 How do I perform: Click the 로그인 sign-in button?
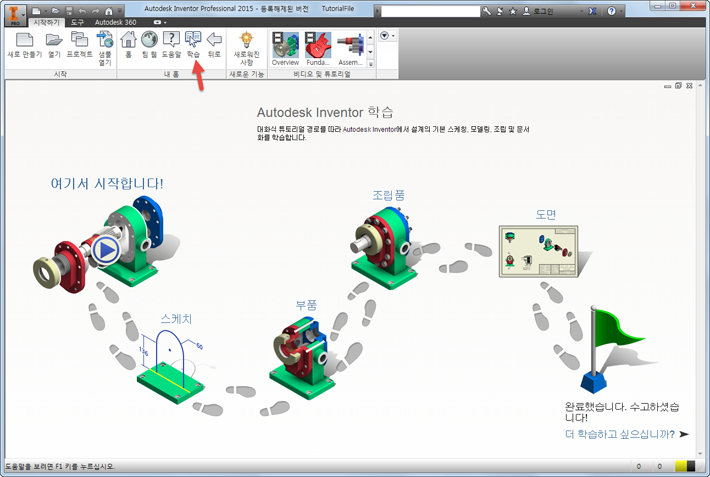[x=539, y=11]
